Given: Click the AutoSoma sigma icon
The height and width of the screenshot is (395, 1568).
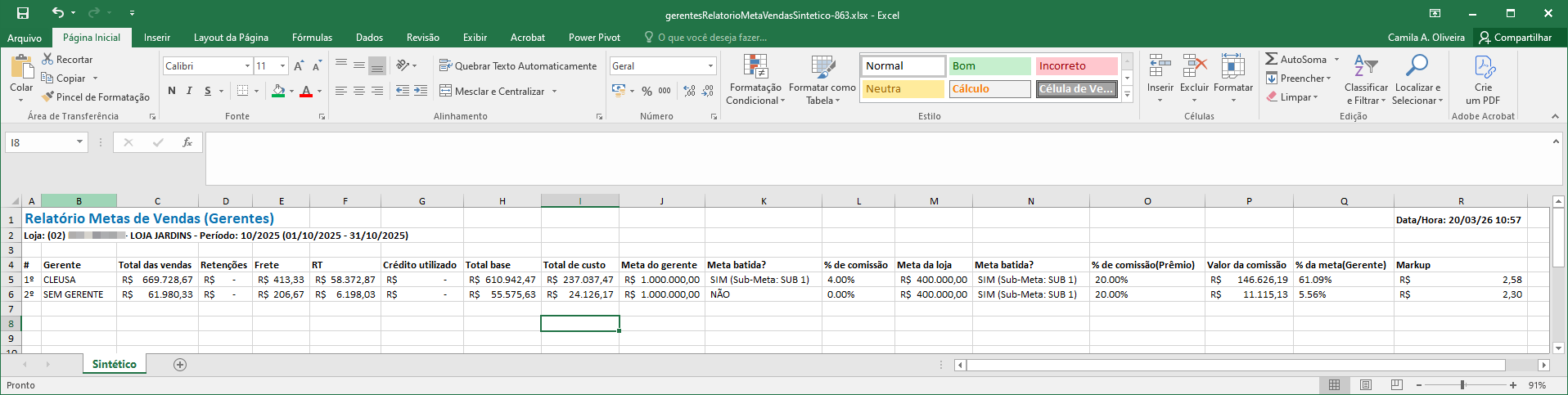Looking at the screenshot, I should point(1271,59).
